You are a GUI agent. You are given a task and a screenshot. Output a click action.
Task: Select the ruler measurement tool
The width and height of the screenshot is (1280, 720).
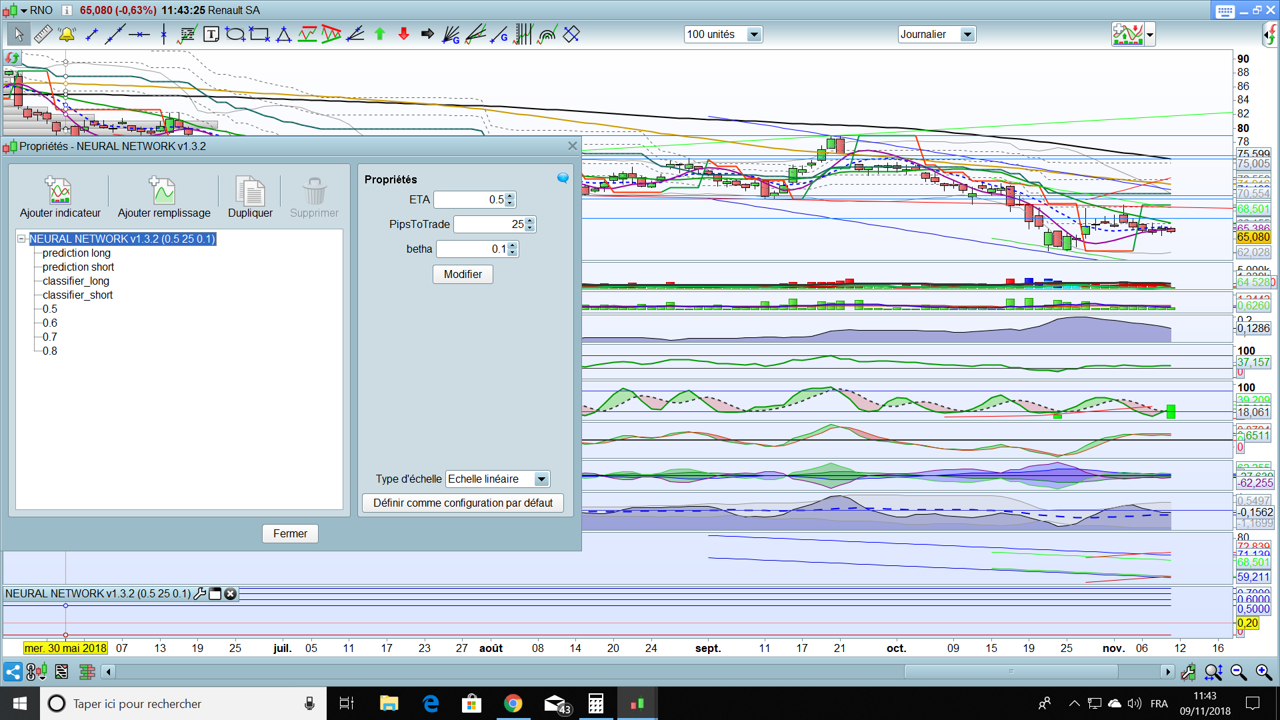(43, 34)
